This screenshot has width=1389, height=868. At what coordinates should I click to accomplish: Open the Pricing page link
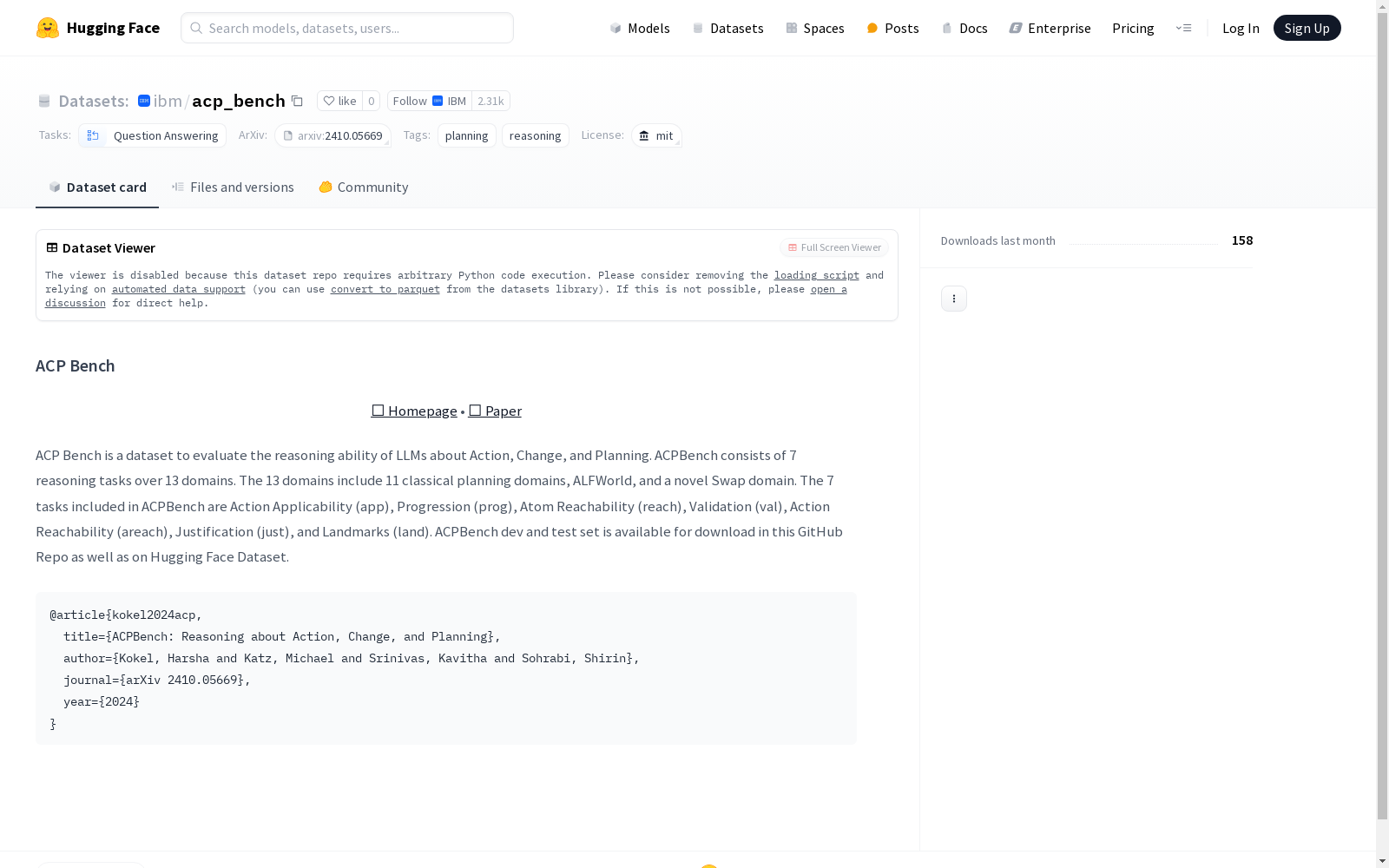(1133, 28)
